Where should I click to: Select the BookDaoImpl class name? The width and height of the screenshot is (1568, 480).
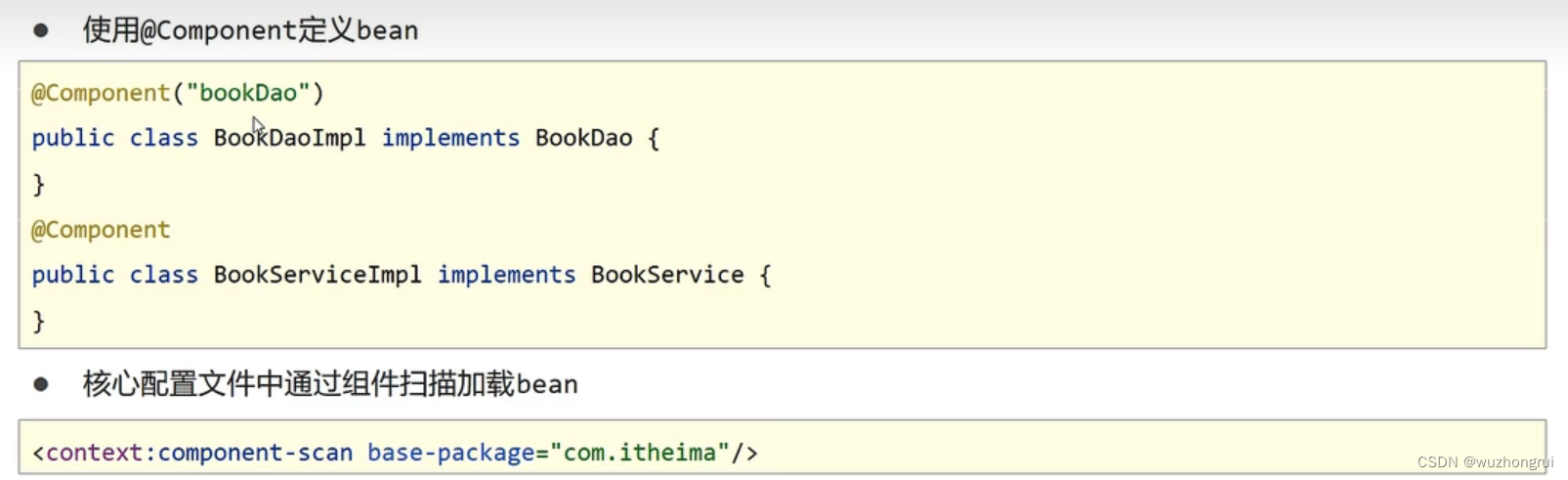[290, 138]
